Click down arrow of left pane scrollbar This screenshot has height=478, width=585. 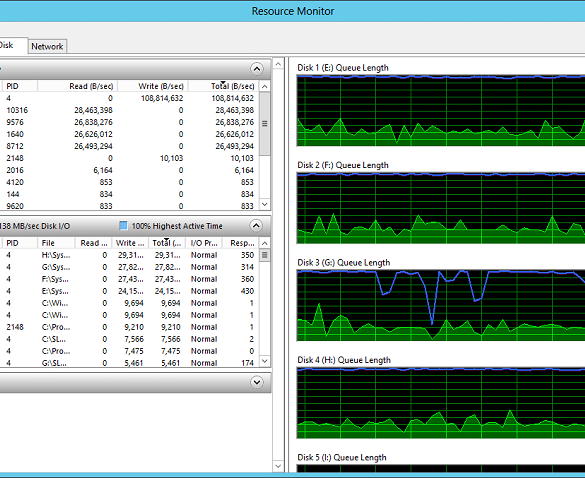pyautogui.click(x=278, y=466)
